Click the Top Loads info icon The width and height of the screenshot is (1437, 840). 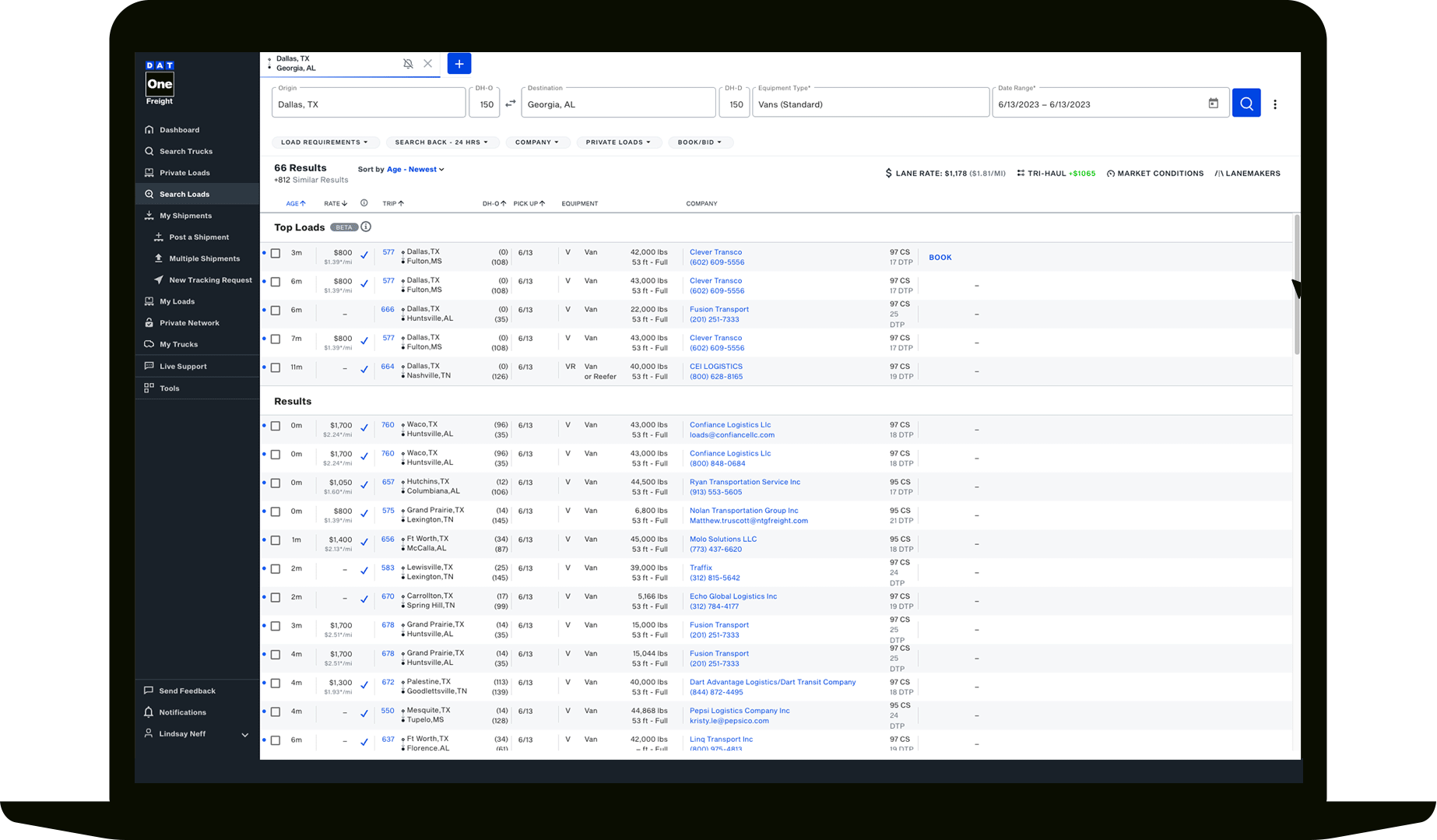tap(366, 227)
